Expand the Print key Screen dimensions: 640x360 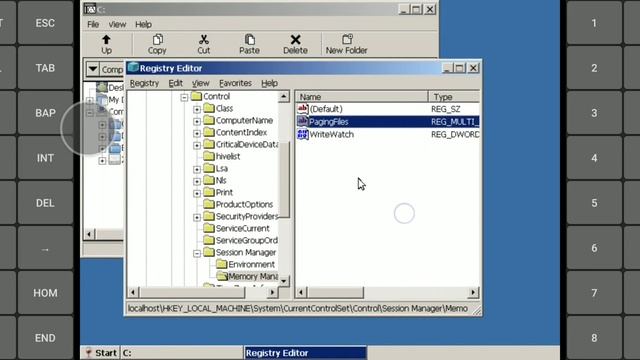(197, 193)
